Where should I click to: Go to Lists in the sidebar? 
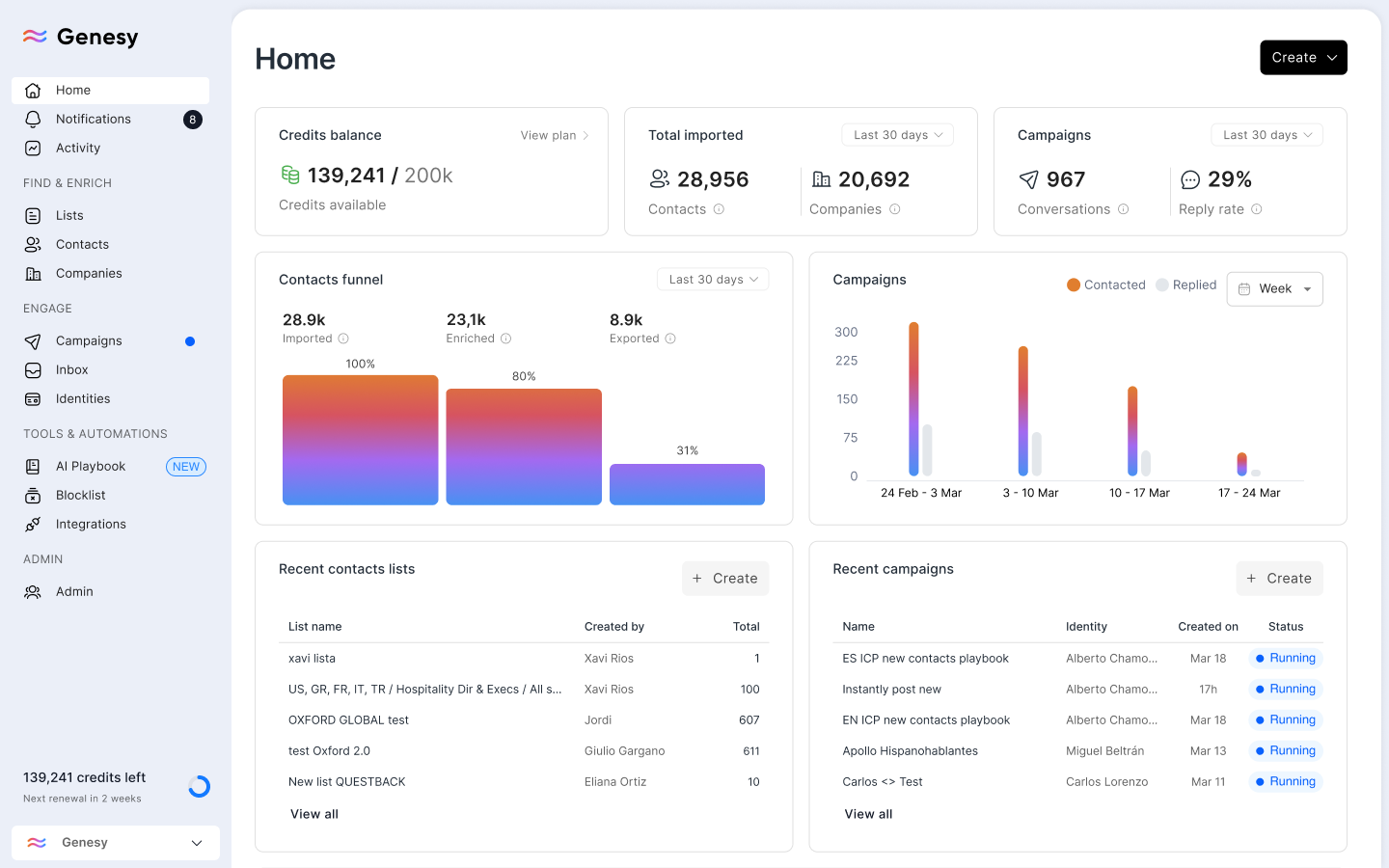click(x=69, y=216)
